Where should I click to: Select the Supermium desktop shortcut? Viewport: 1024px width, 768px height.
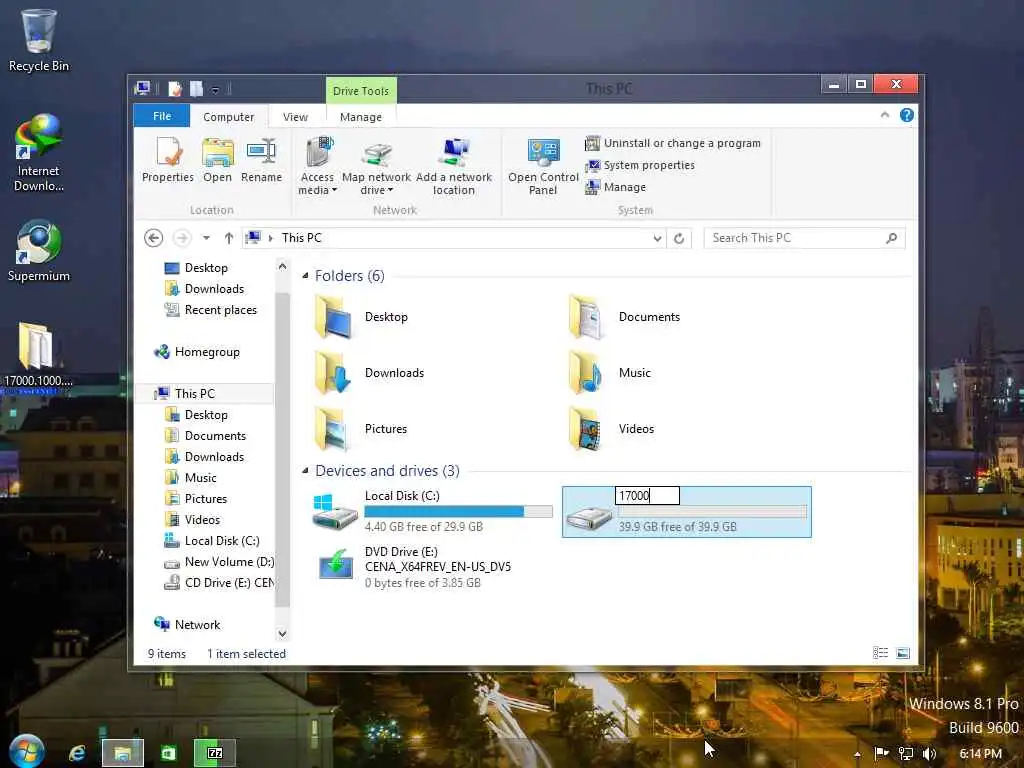tap(39, 251)
